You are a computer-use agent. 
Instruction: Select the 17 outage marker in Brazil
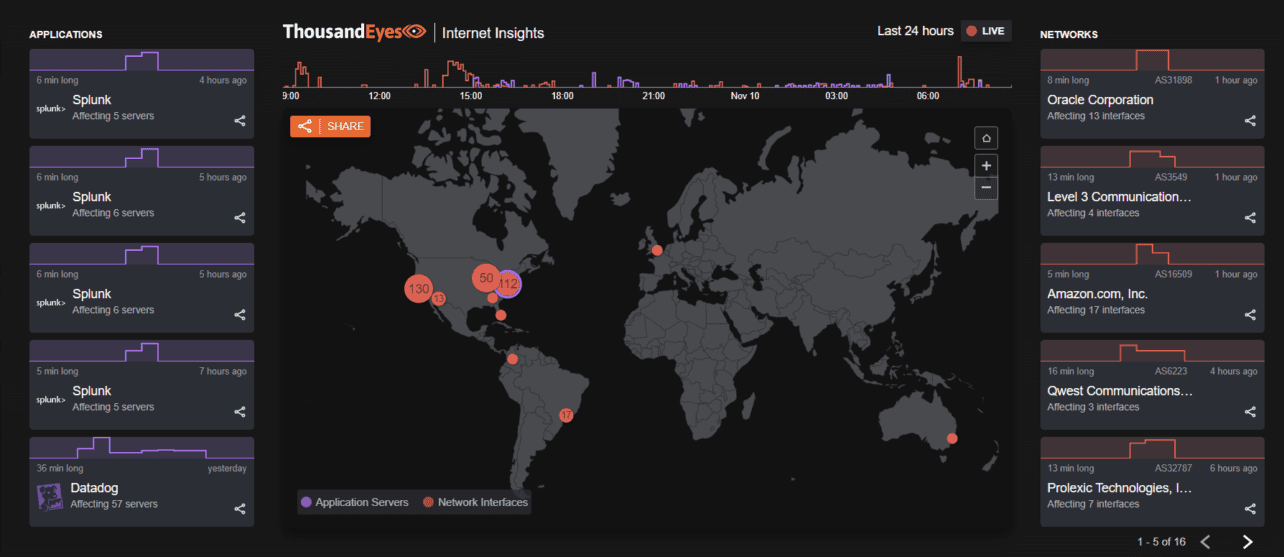[x=566, y=415]
